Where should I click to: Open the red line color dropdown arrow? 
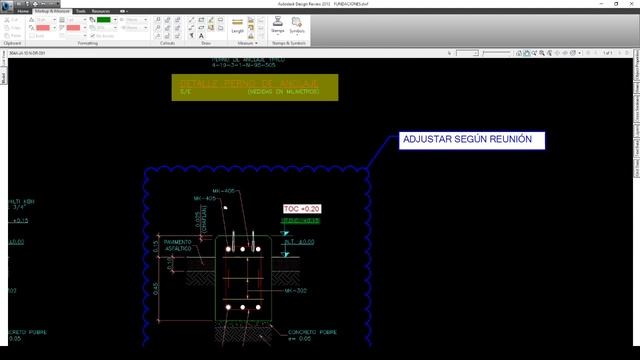(84, 28)
